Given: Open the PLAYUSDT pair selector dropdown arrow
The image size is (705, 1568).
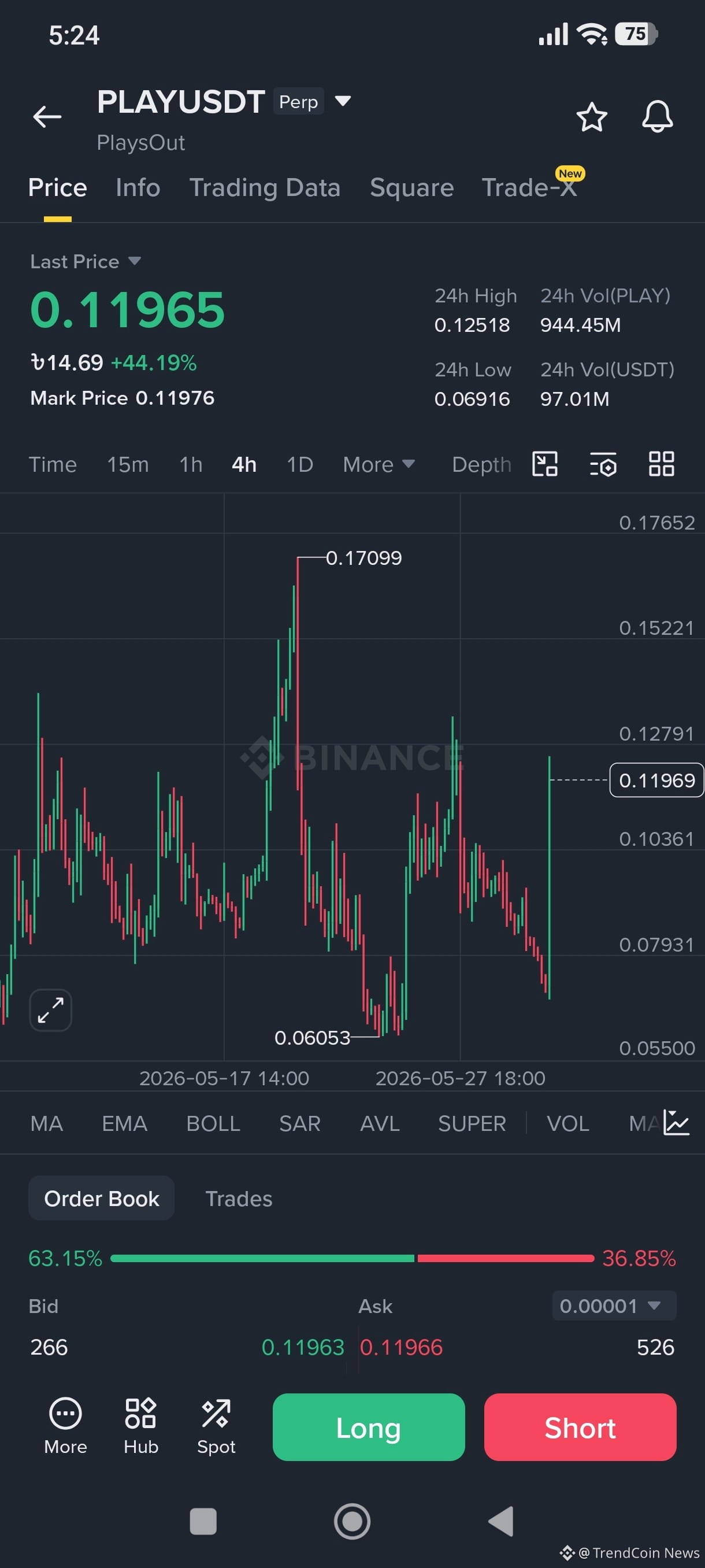Looking at the screenshot, I should 343,101.
